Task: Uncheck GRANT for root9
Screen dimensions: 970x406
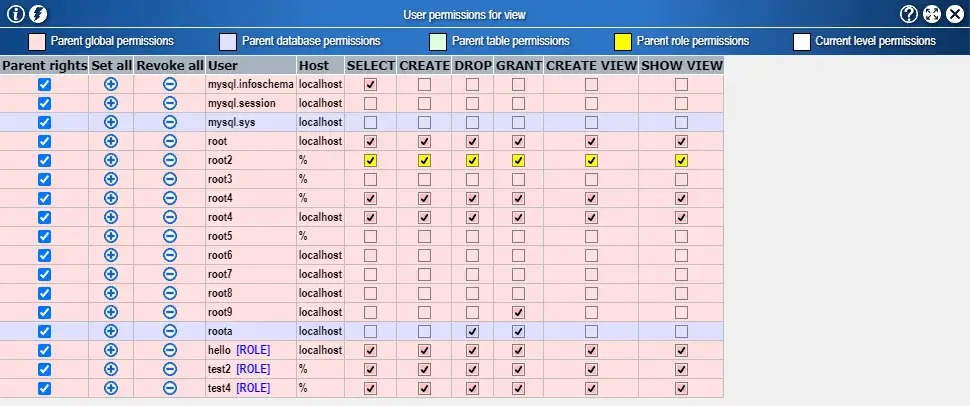Action: (518, 313)
